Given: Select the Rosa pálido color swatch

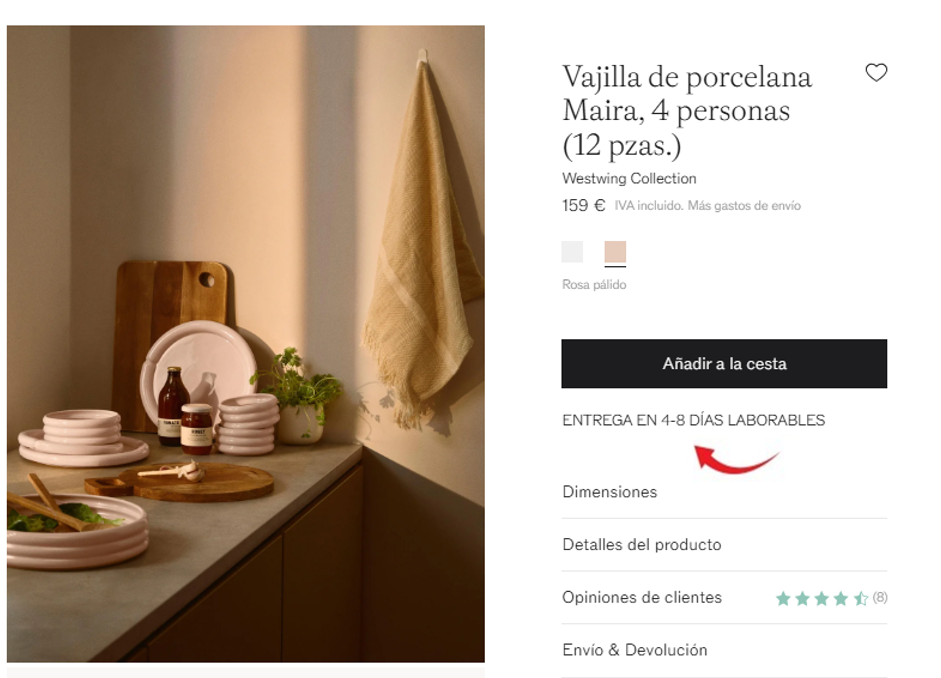Looking at the screenshot, I should [x=615, y=252].
